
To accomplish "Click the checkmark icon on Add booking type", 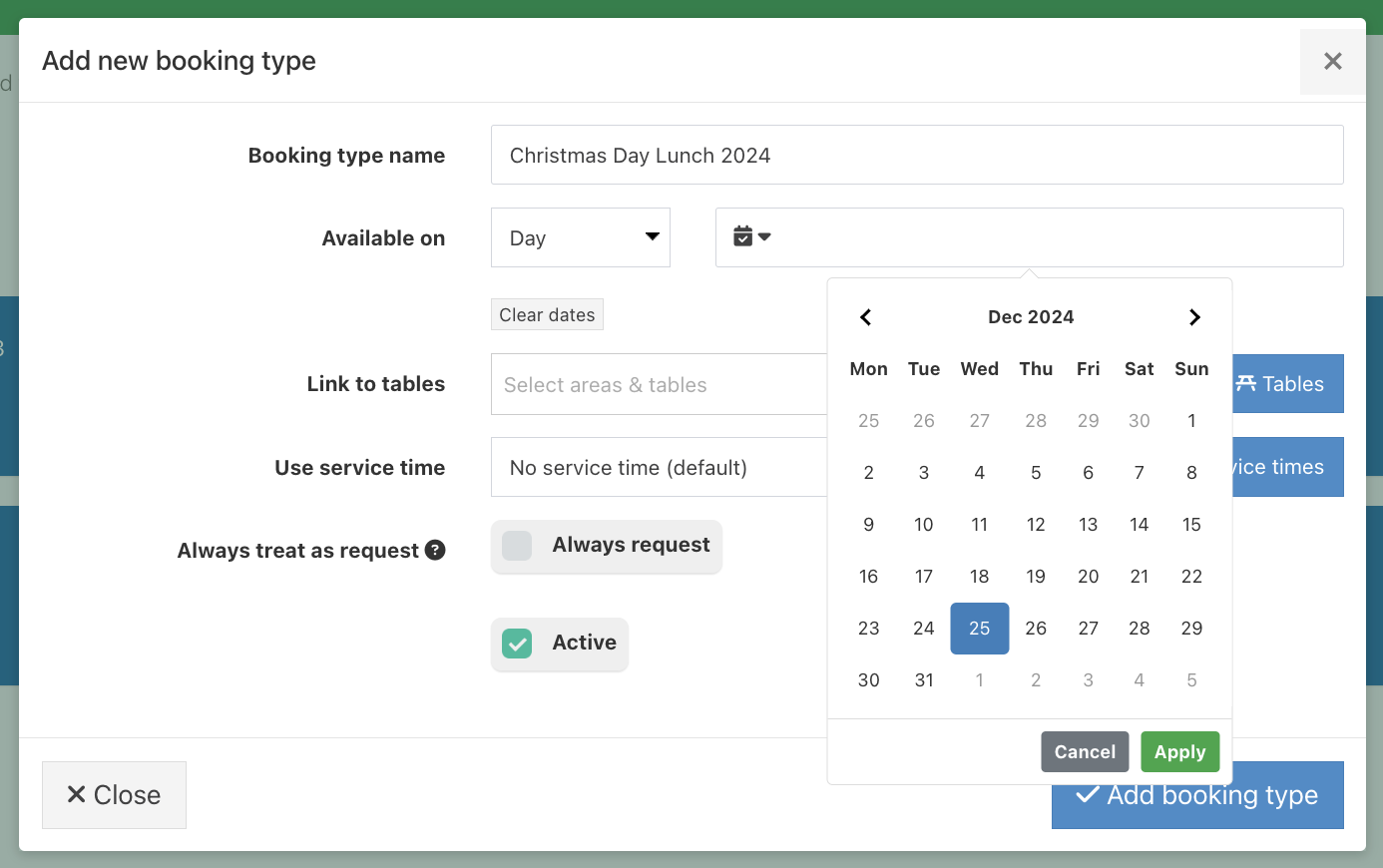I will click(x=1088, y=794).
